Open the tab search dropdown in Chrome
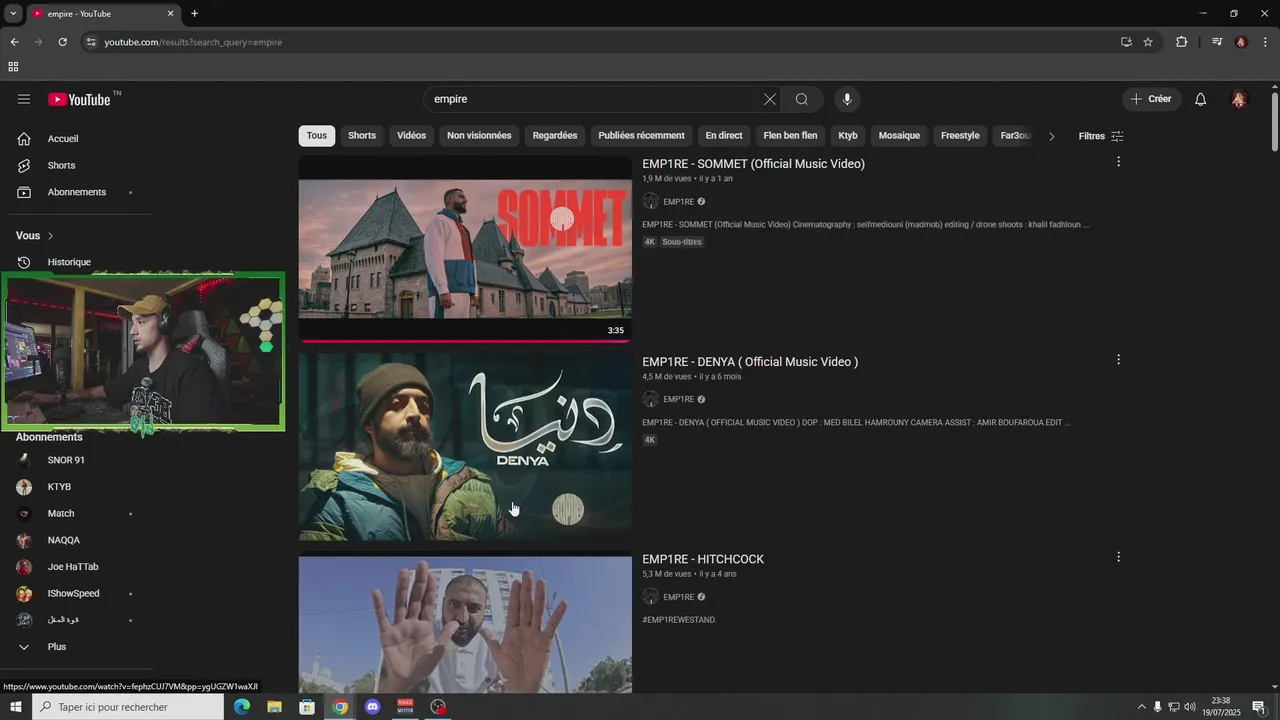1280x720 pixels. [x=13, y=14]
